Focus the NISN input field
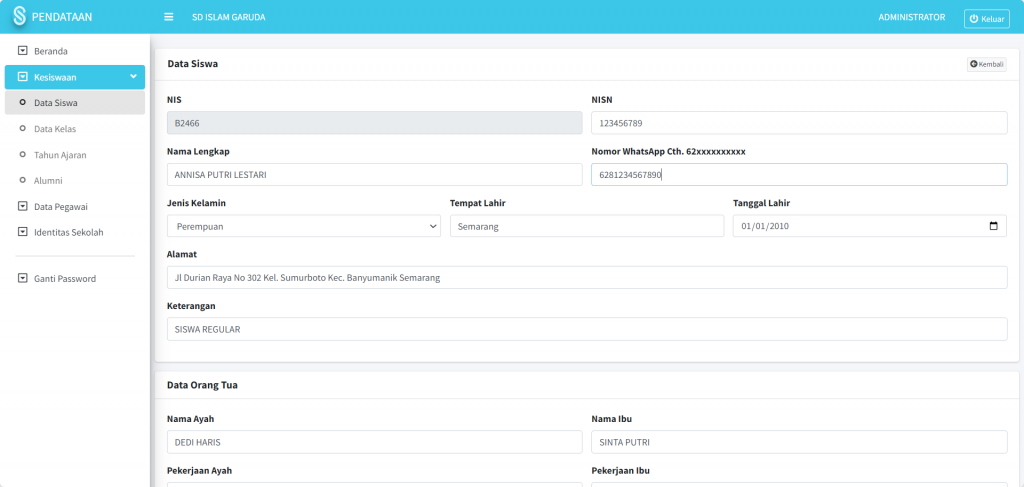 coord(799,123)
